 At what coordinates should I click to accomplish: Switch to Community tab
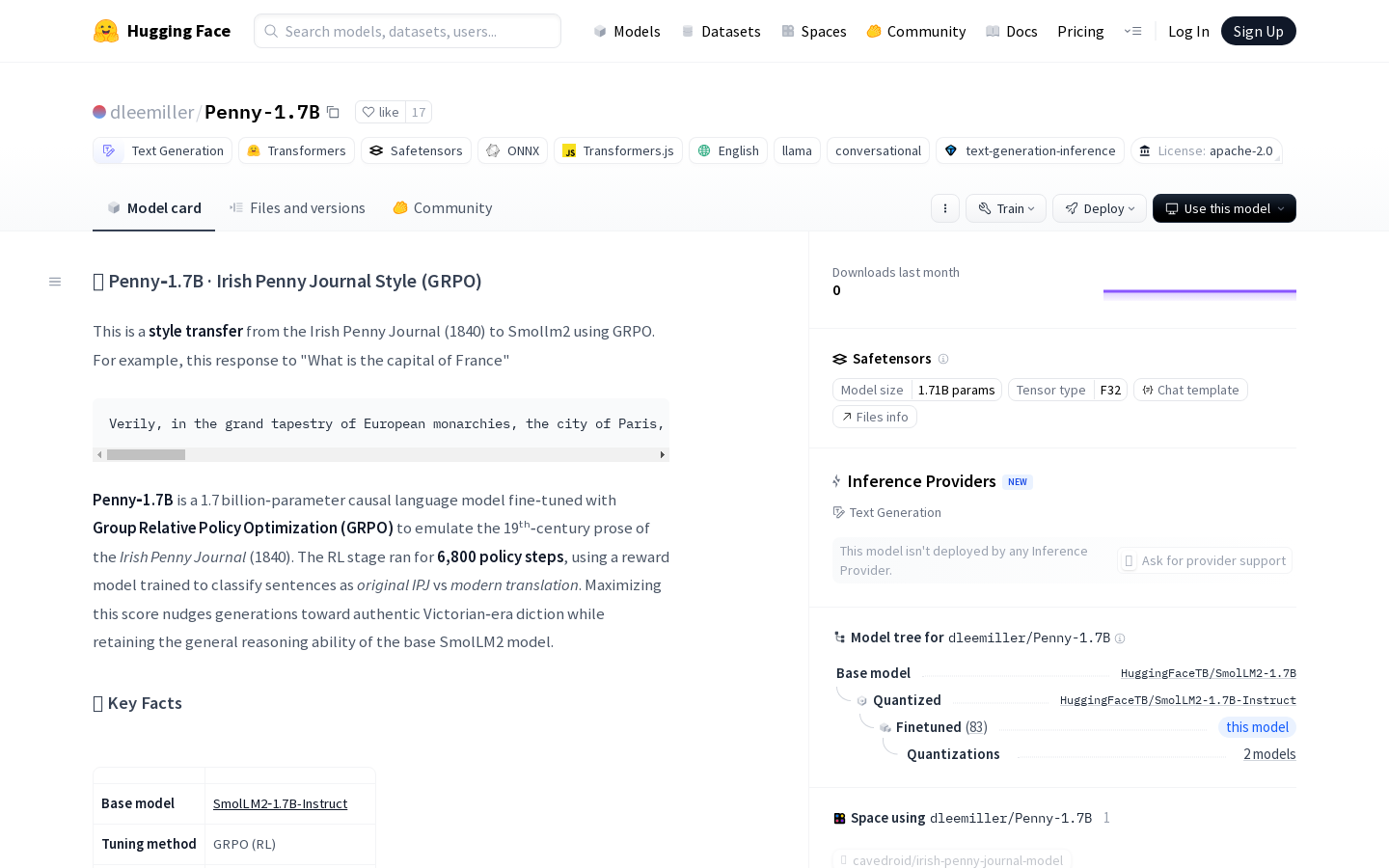442,207
